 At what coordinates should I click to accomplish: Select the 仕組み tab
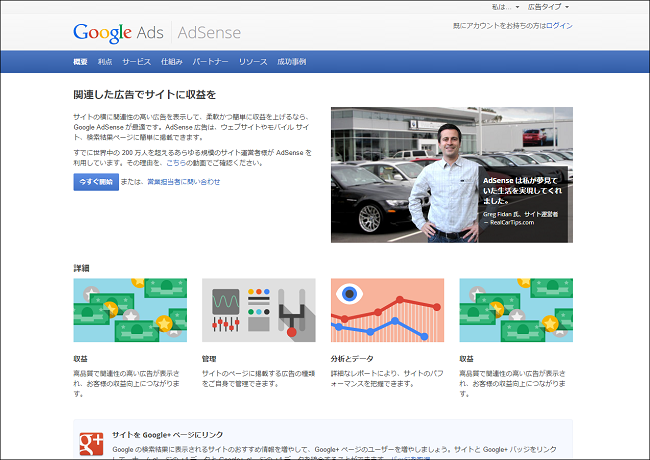[x=172, y=62]
